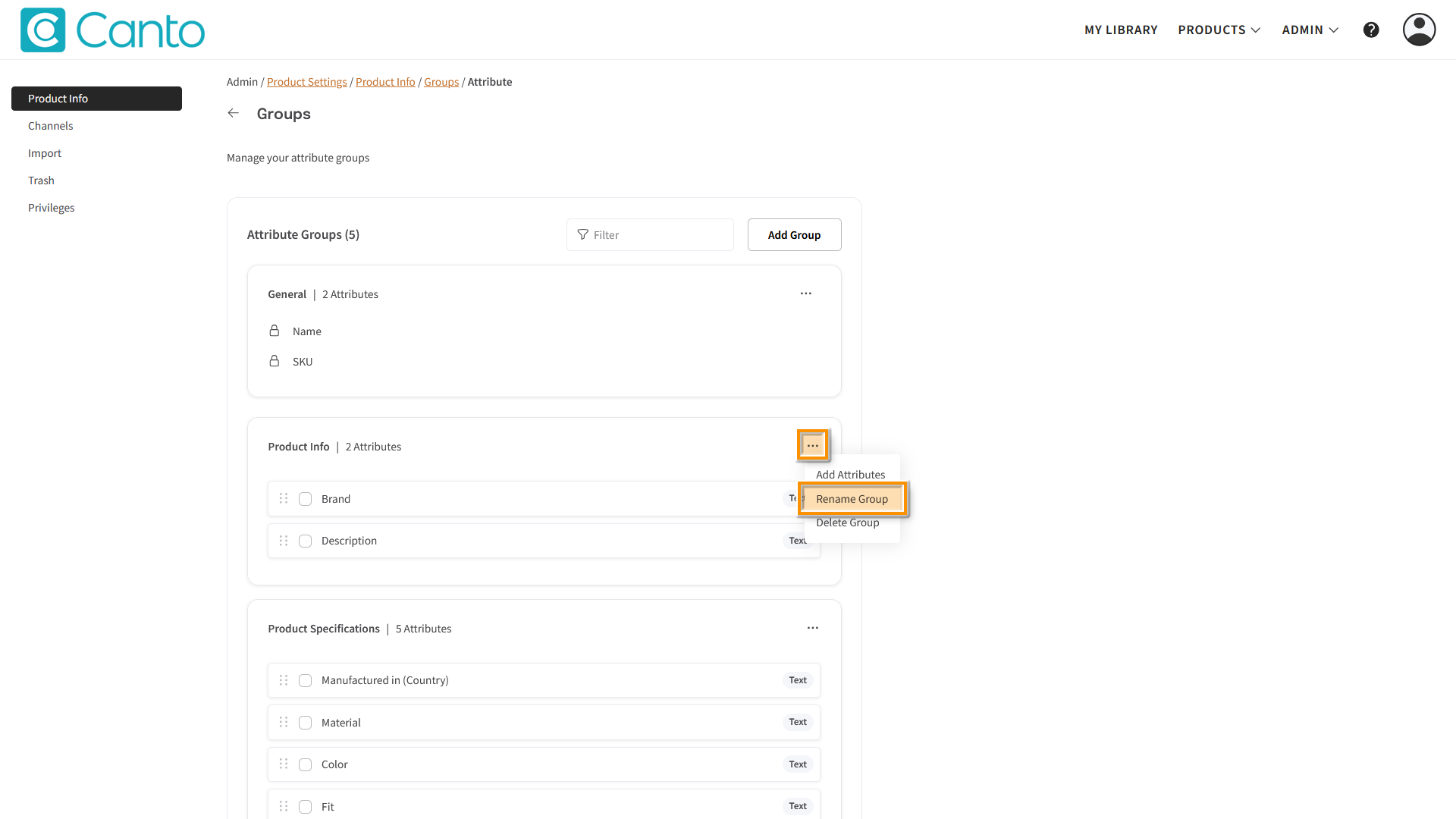Image resolution: width=1456 pixels, height=819 pixels.
Task: Click the drag handle for Material
Action: [x=284, y=722]
